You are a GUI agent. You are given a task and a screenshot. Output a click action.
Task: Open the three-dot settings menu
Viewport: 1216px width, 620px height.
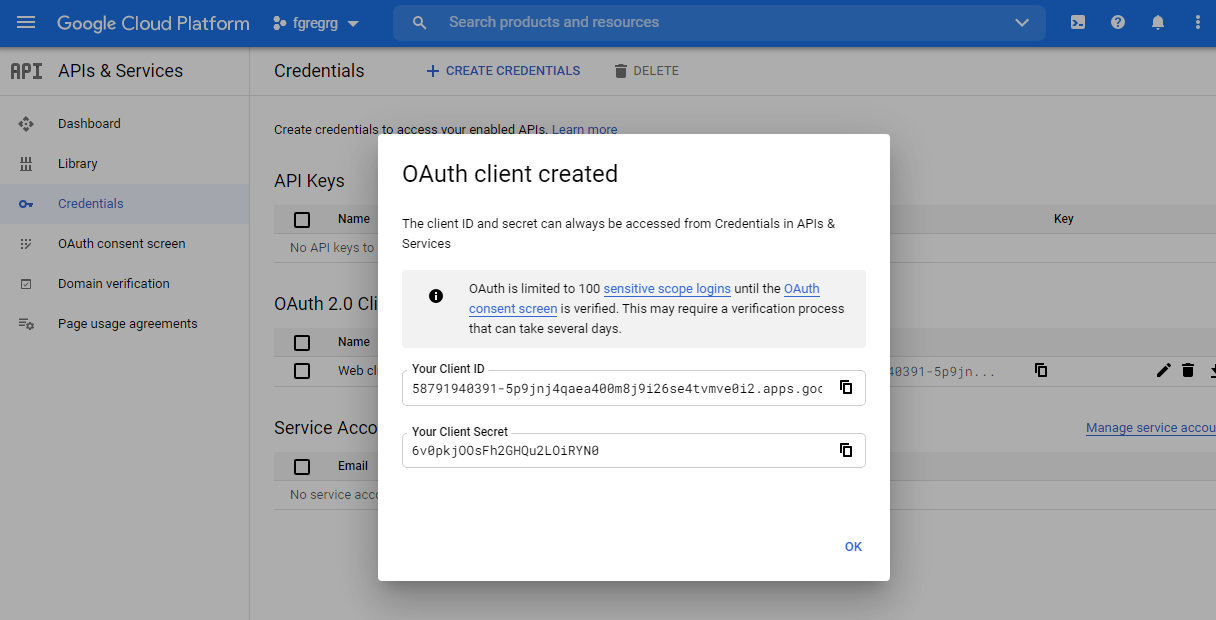tap(1198, 22)
